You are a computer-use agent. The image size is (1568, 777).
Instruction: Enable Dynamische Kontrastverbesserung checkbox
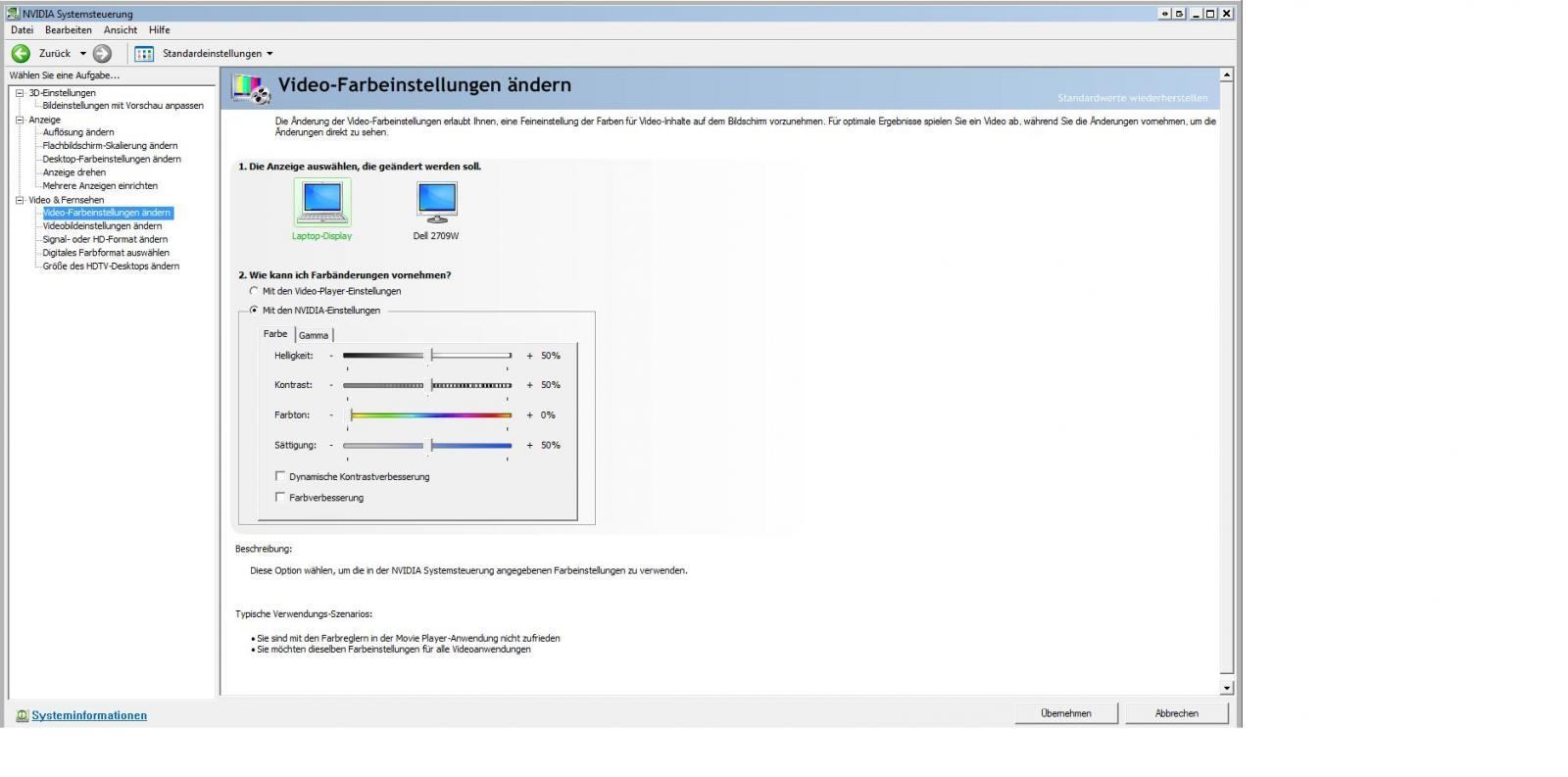280,476
